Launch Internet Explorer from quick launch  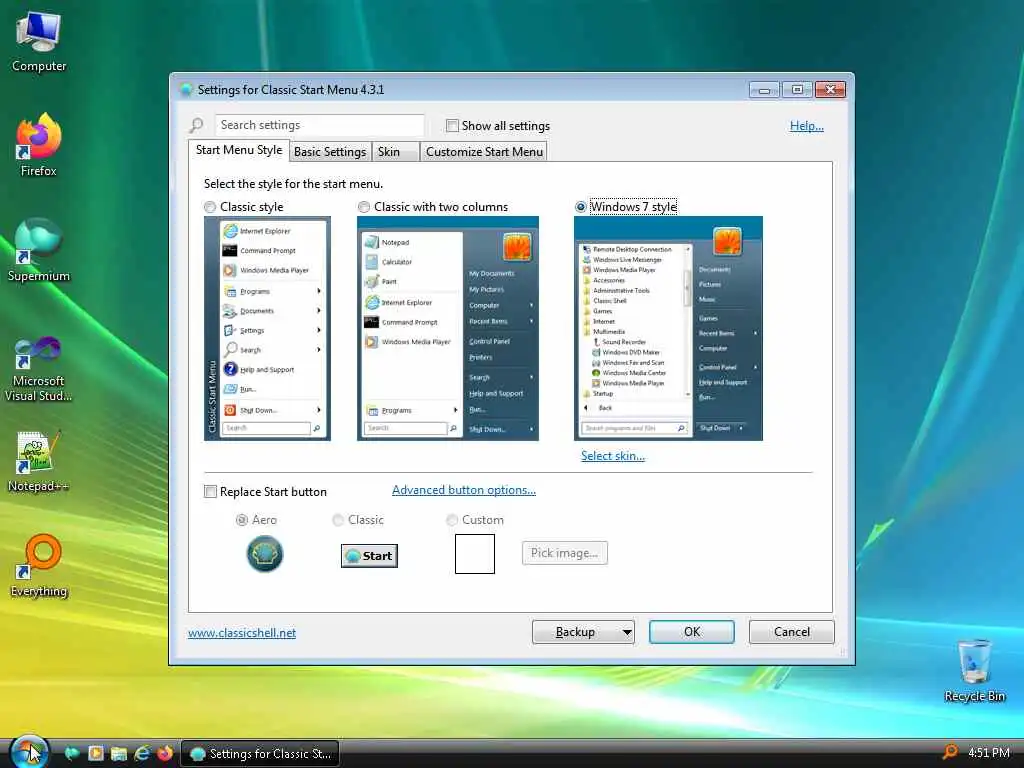pyautogui.click(x=142, y=754)
